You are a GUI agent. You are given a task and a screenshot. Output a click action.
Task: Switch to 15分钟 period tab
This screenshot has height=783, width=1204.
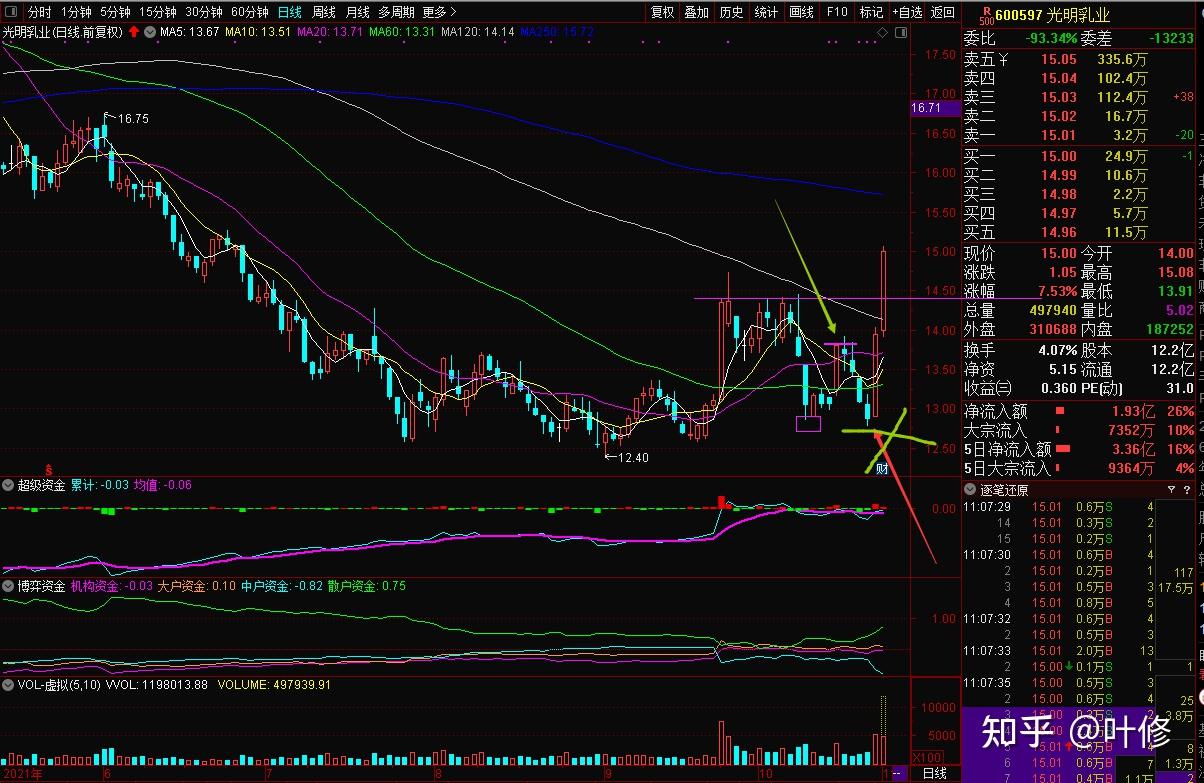tap(158, 13)
